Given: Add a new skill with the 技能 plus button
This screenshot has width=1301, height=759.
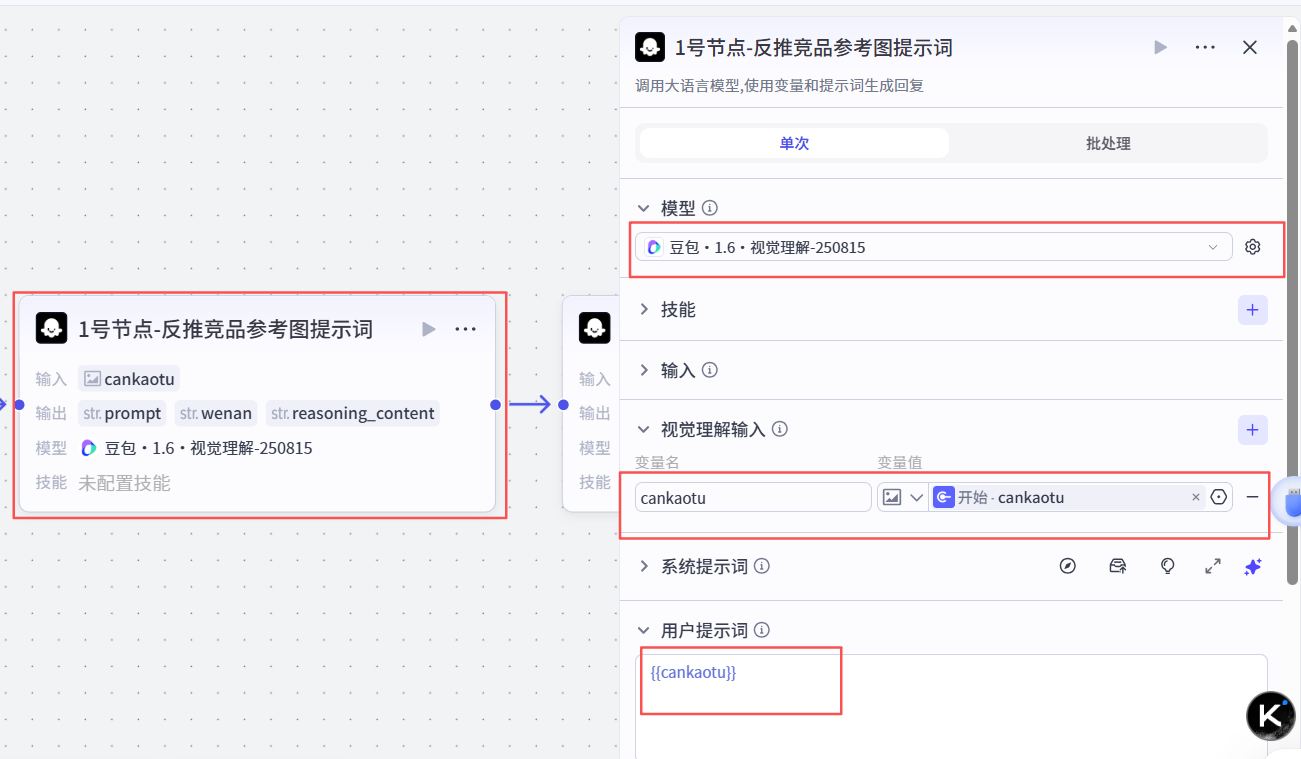Looking at the screenshot, I should (x=1252, y=310).
